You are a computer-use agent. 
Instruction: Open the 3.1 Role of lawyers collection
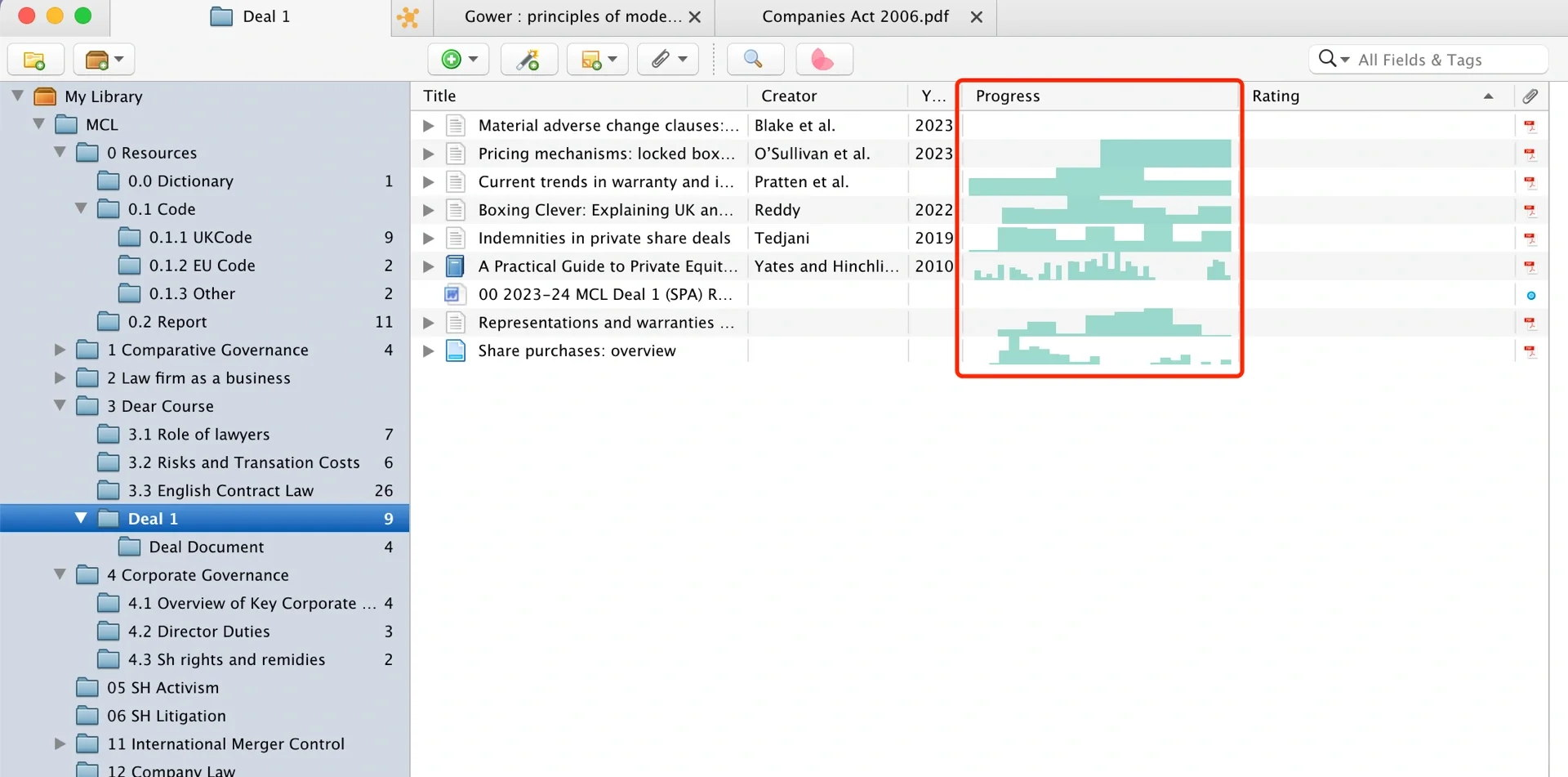[204, 434]
